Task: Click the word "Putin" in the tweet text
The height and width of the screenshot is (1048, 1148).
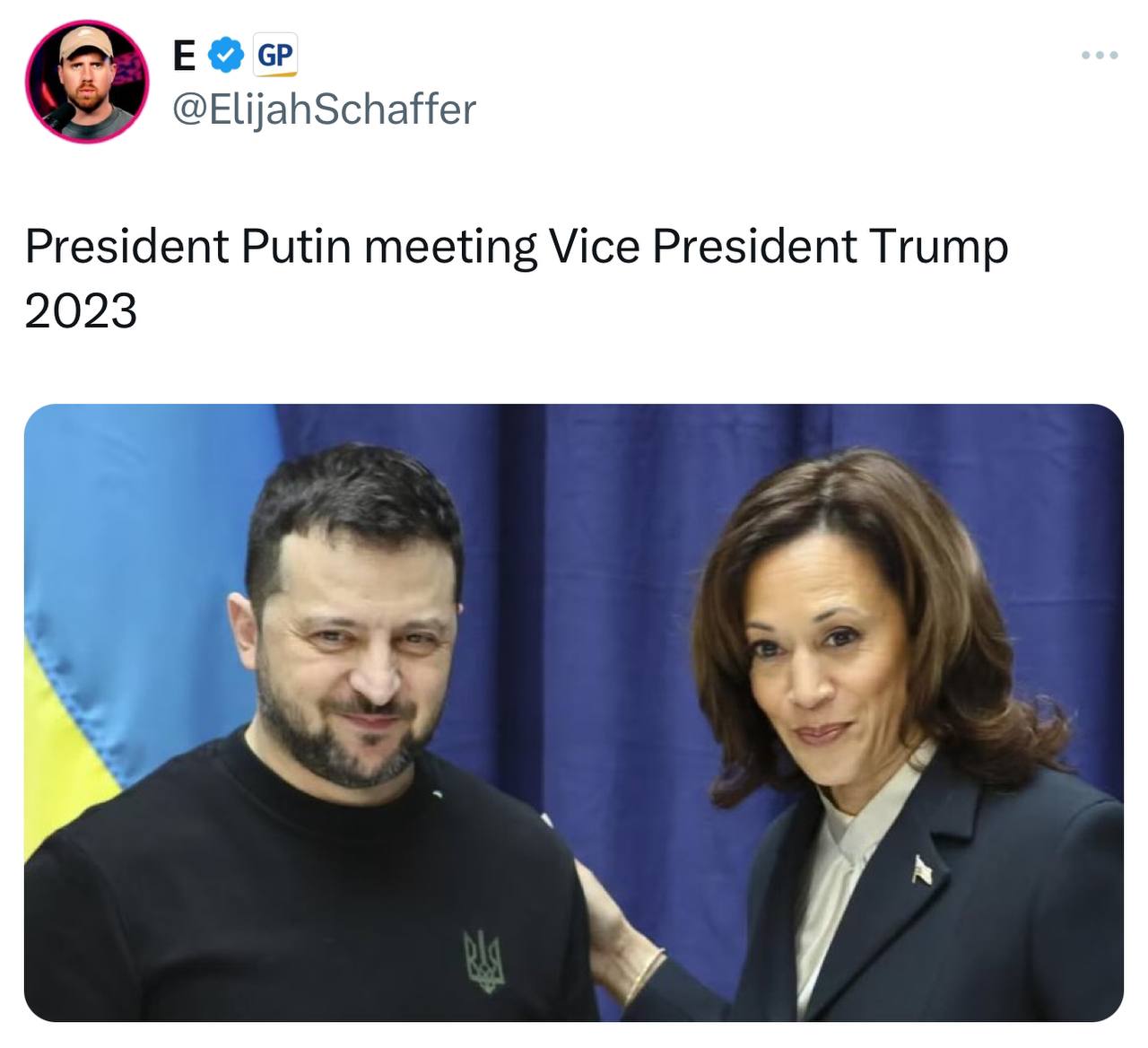Action: pyautogui.click(x=295, y=246)
